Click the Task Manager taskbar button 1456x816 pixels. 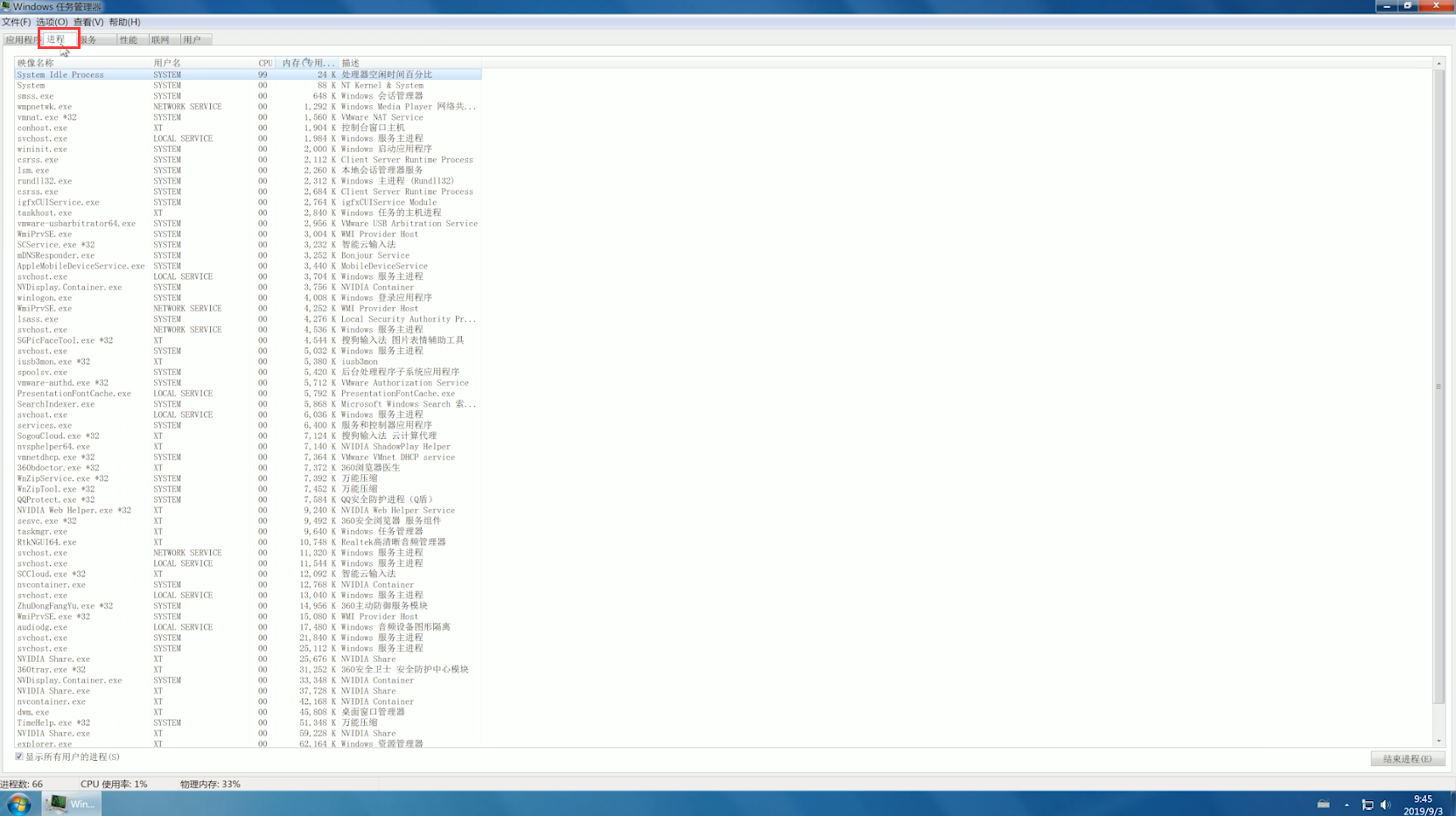click(73, 804)
